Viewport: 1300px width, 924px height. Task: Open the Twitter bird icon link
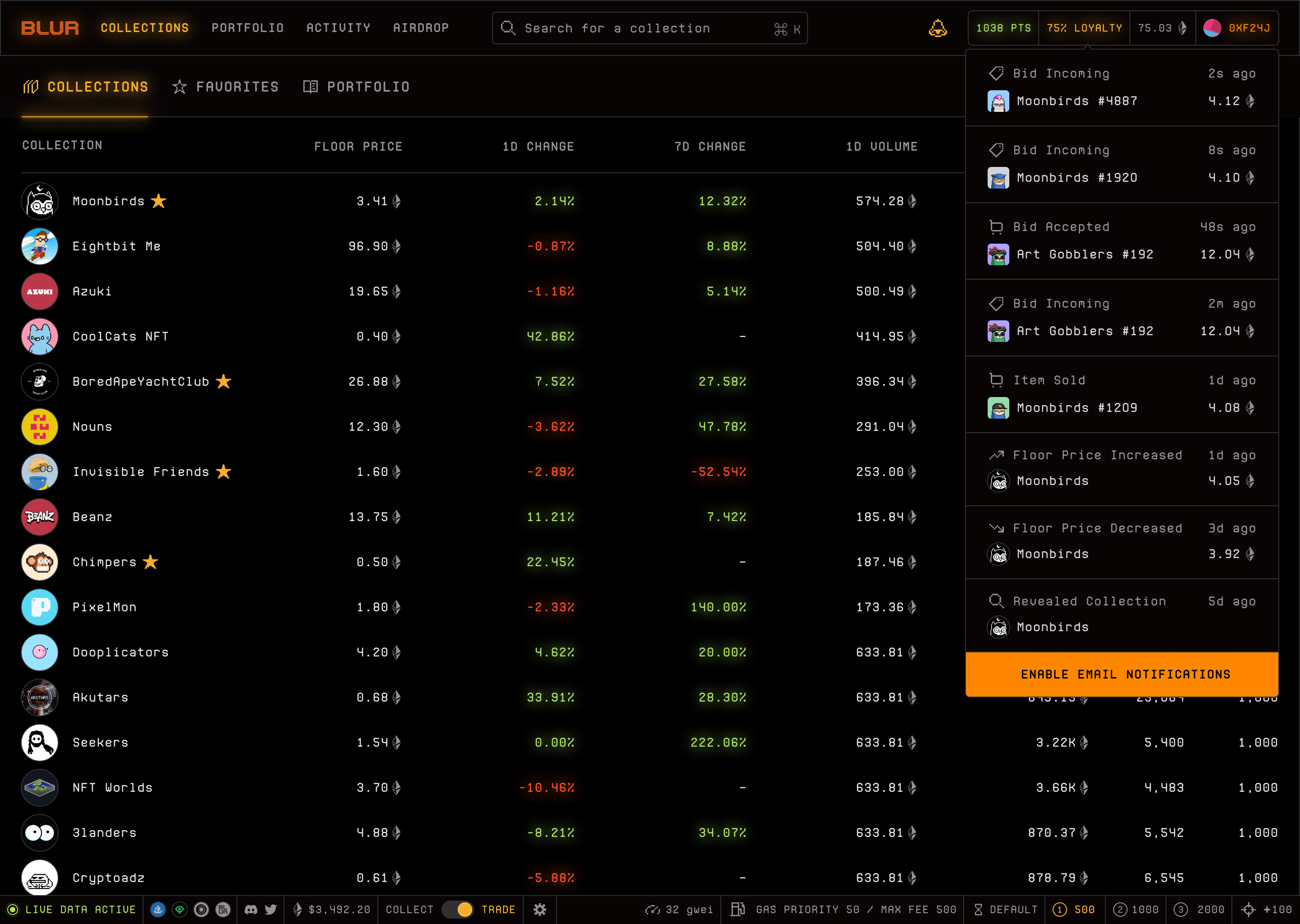click(x=271, y=909)
